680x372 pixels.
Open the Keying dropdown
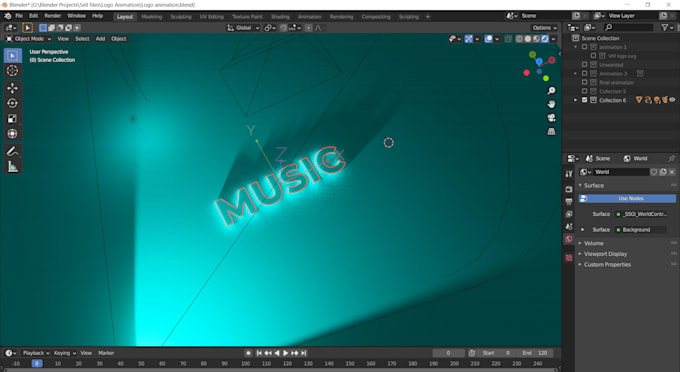(x=65, y=353)
